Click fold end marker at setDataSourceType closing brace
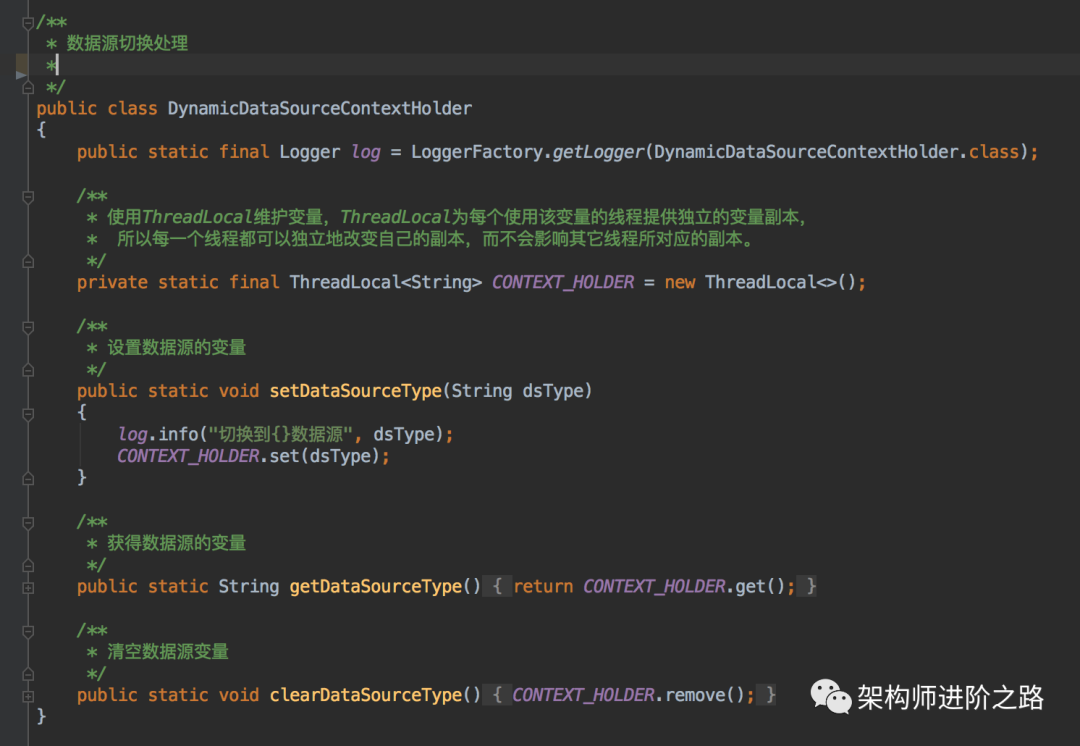The width and height of the screenshot is (1080, 746). [x=28, y=478]
